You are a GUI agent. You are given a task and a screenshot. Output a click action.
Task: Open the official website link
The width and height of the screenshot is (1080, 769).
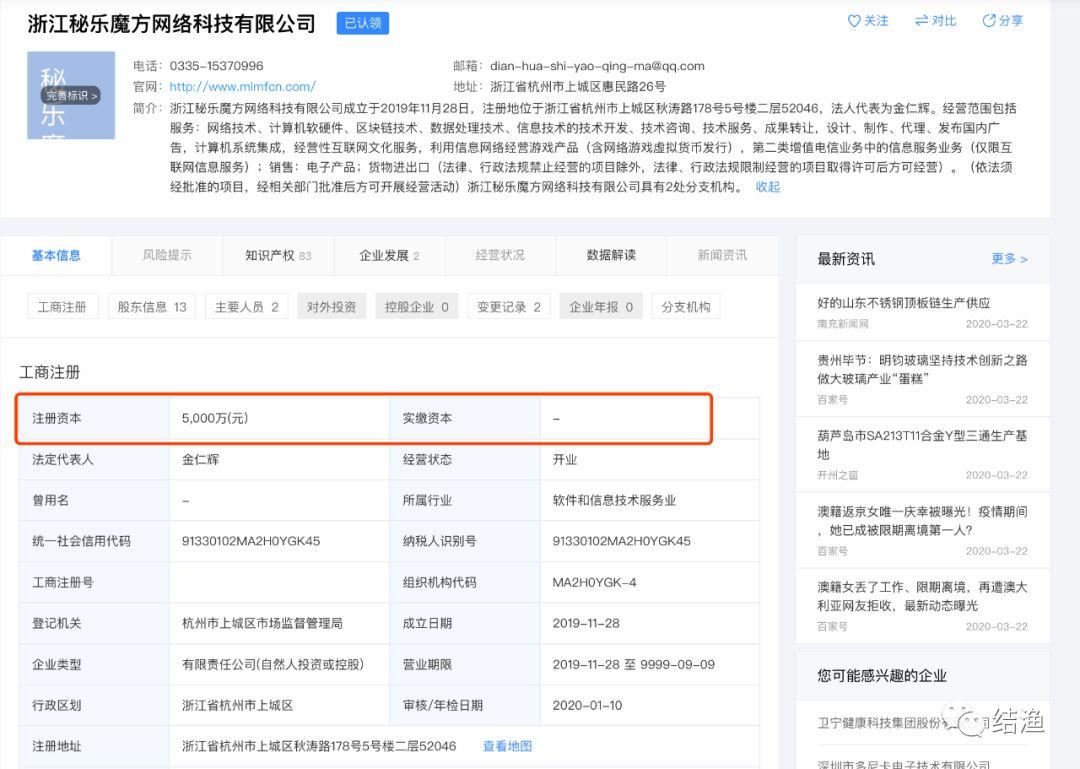coord(242,87)
